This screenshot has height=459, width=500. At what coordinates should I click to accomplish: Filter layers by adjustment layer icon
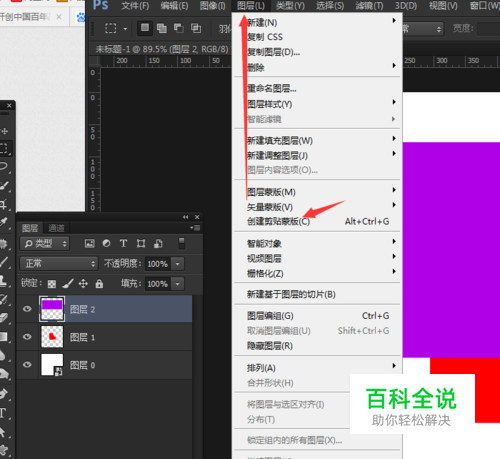click(x=106, y=244)
